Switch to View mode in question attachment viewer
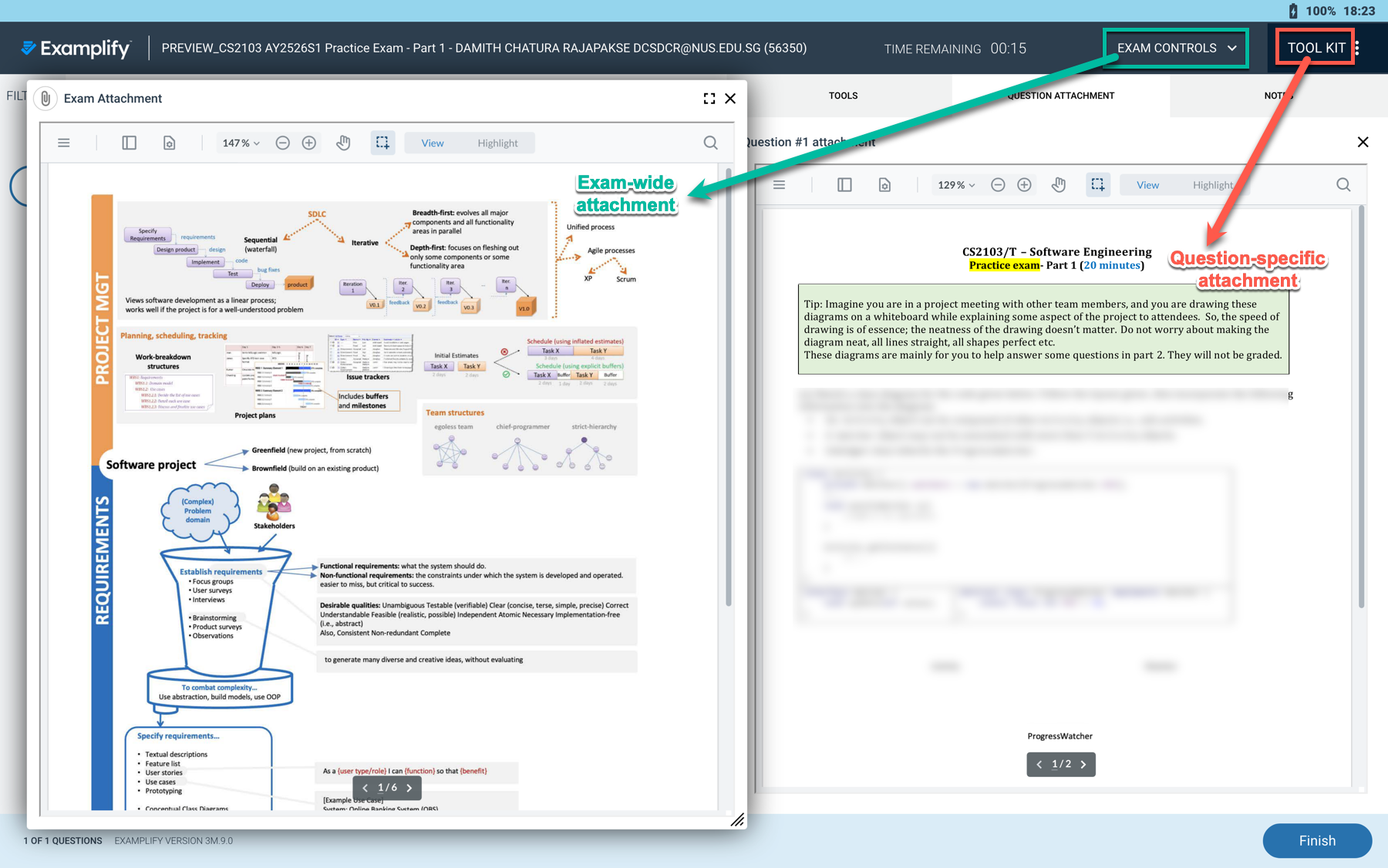The height and width of the screenshot is (868, 1388). click(1147, 185)
